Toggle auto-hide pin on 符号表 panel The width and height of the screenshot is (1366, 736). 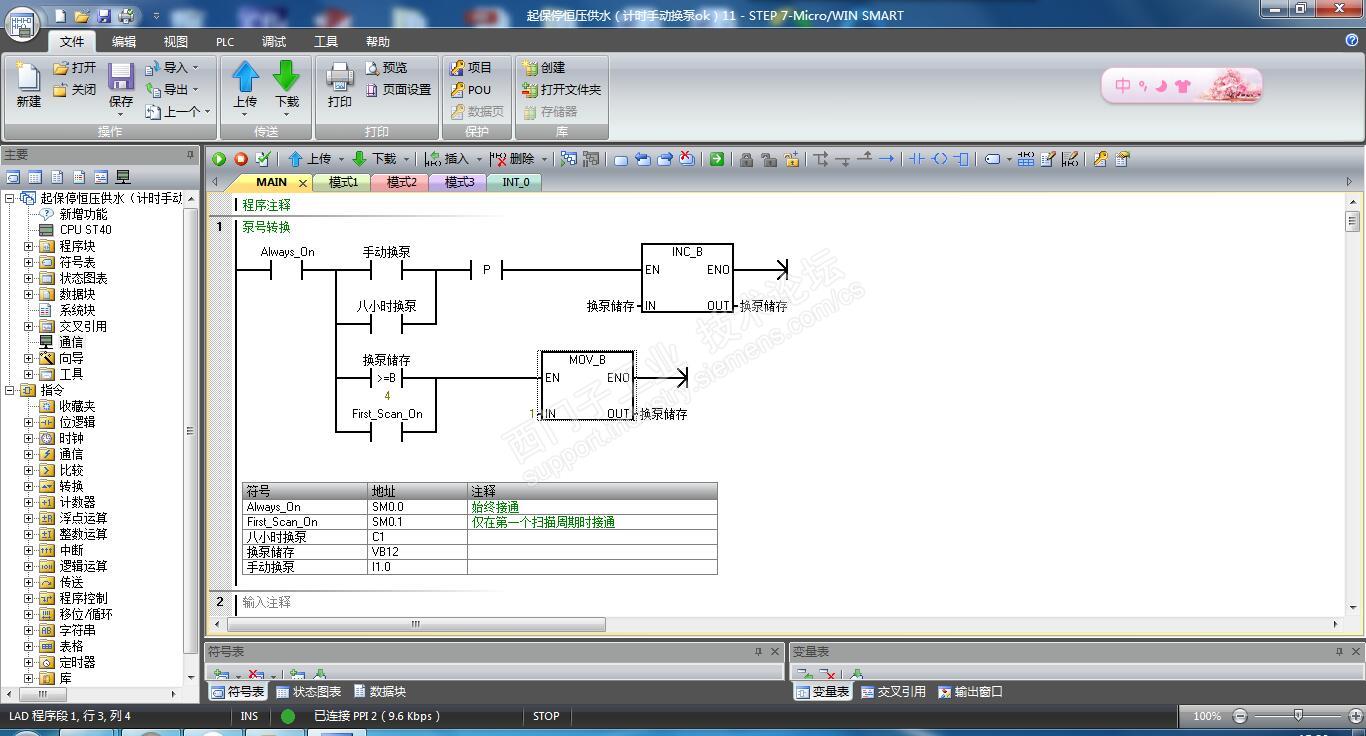758,652
